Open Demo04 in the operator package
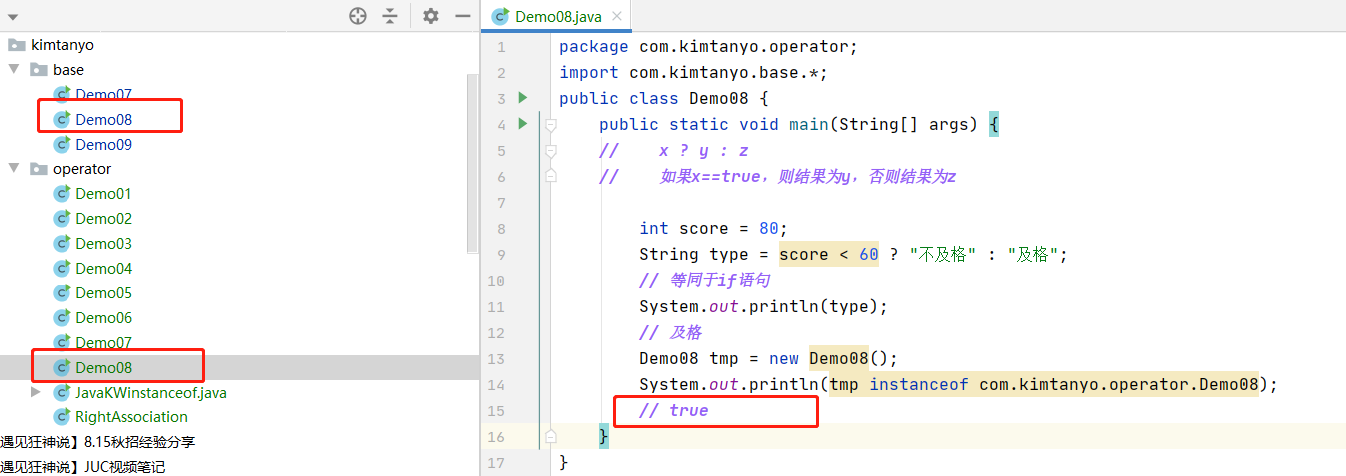1346x476 pixels. (x=103, y=268)
